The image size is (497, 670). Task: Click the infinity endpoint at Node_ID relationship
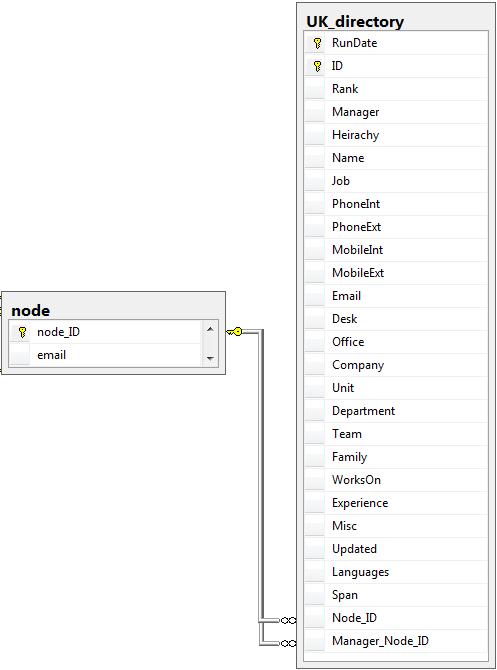tap(288, 620)
